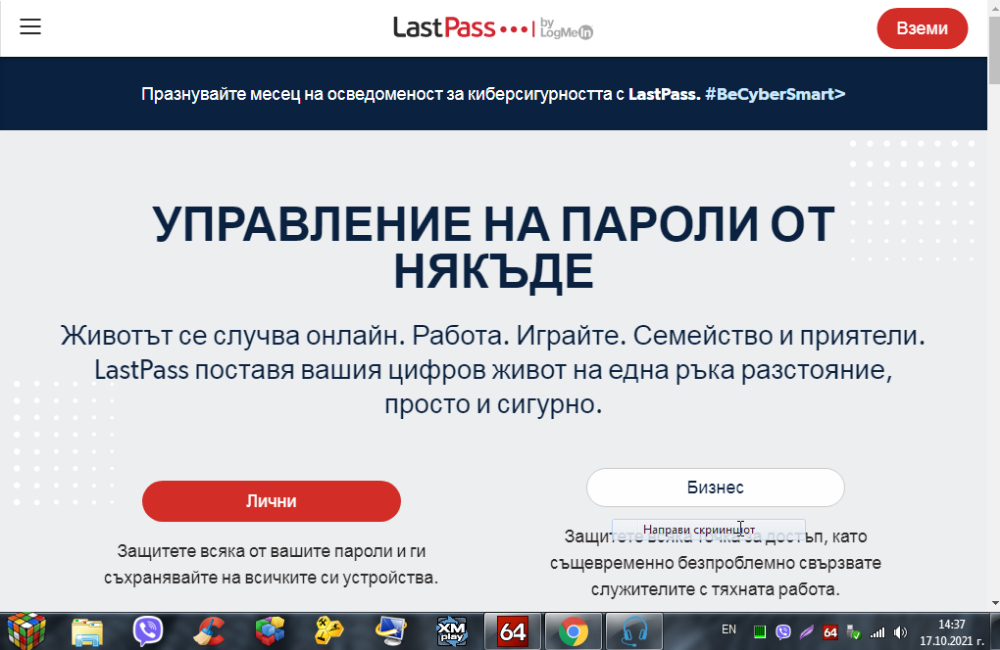The image size is (1000, 650).
Task: Open XMPlay from the taskbar
Action: (x=452, y=632)
